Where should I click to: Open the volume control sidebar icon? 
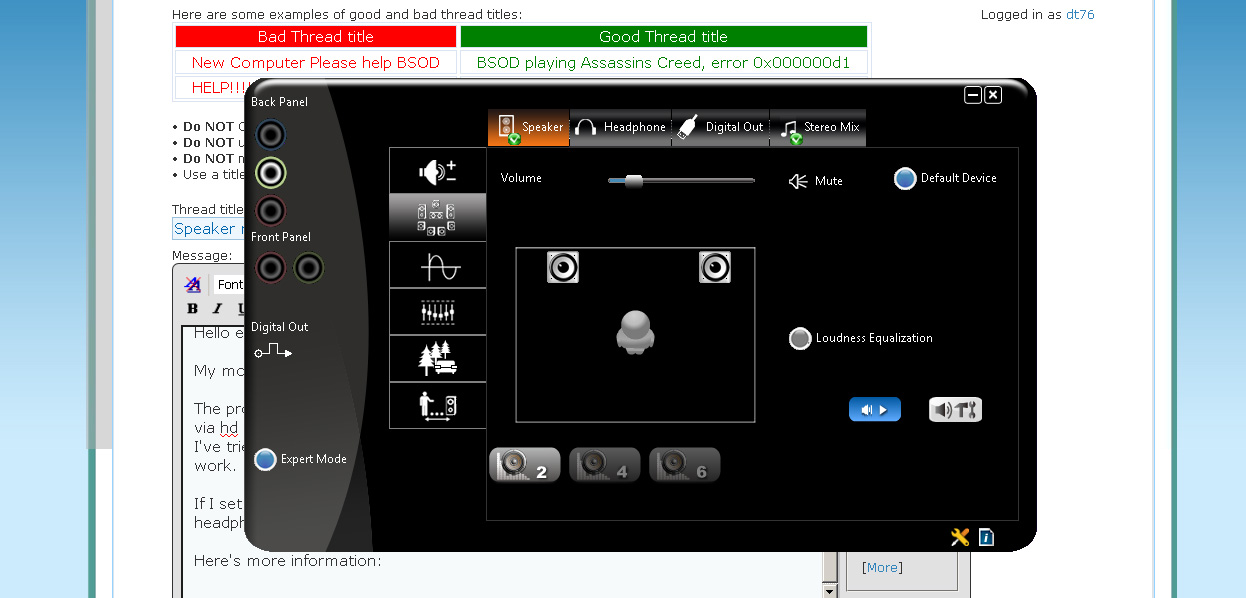(437, 171)
